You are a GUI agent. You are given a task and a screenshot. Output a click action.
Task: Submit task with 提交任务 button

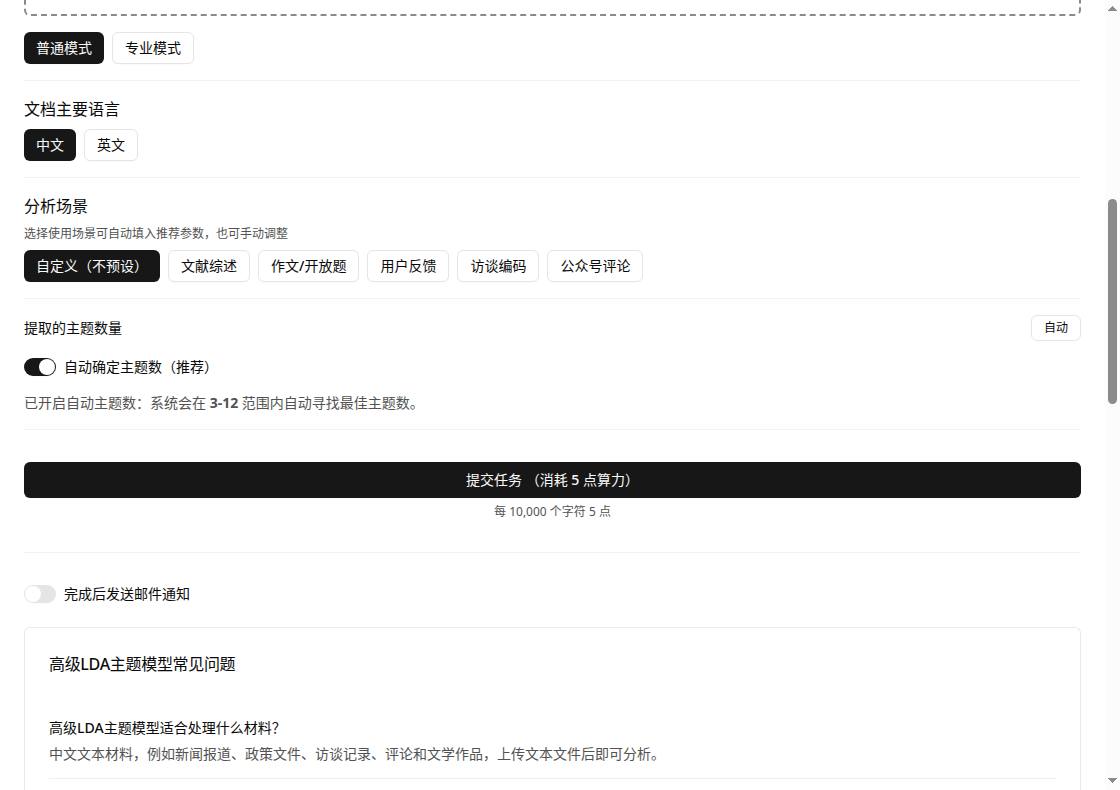[x=552, y=480]
